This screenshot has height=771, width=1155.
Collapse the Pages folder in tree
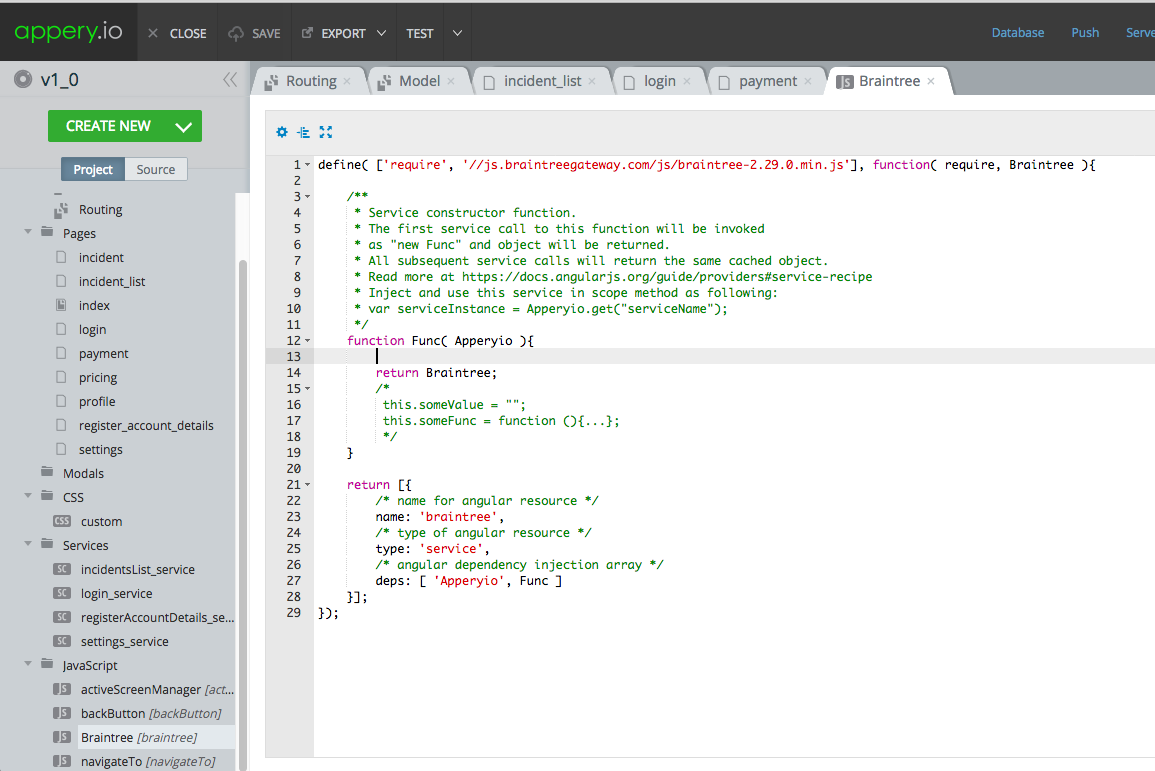(28, 233)
